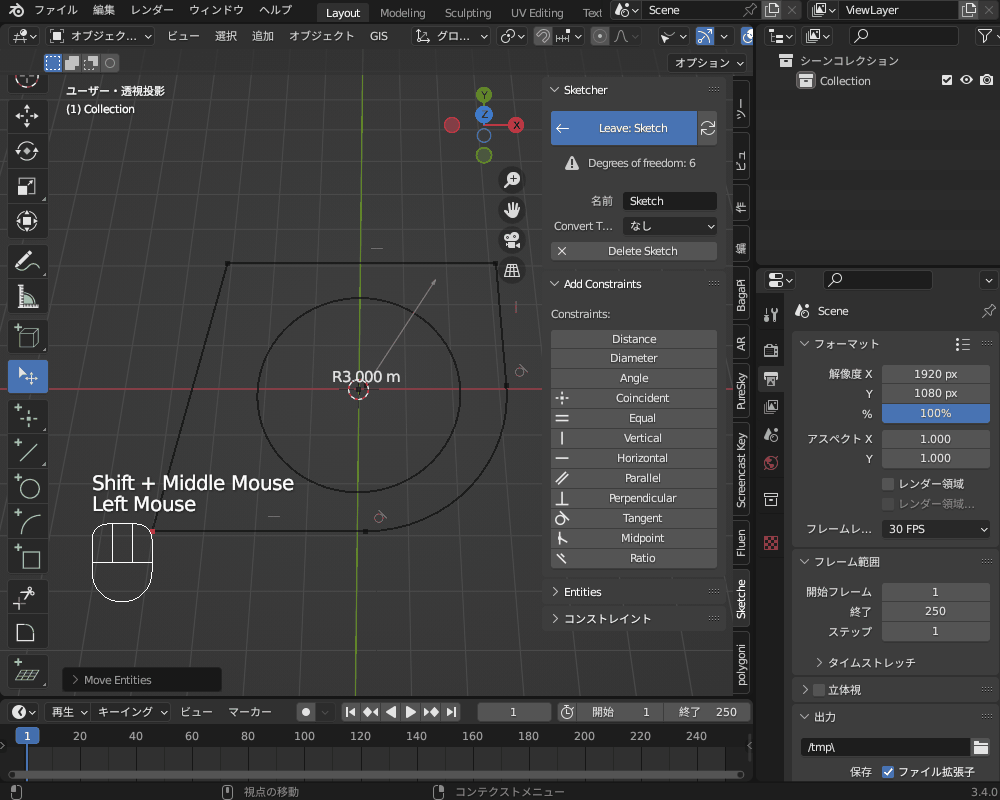The width and height of the screenshot is (1000, 800).
Task: Open the Convert T なし dropdown
Action: tap(669, 226)
